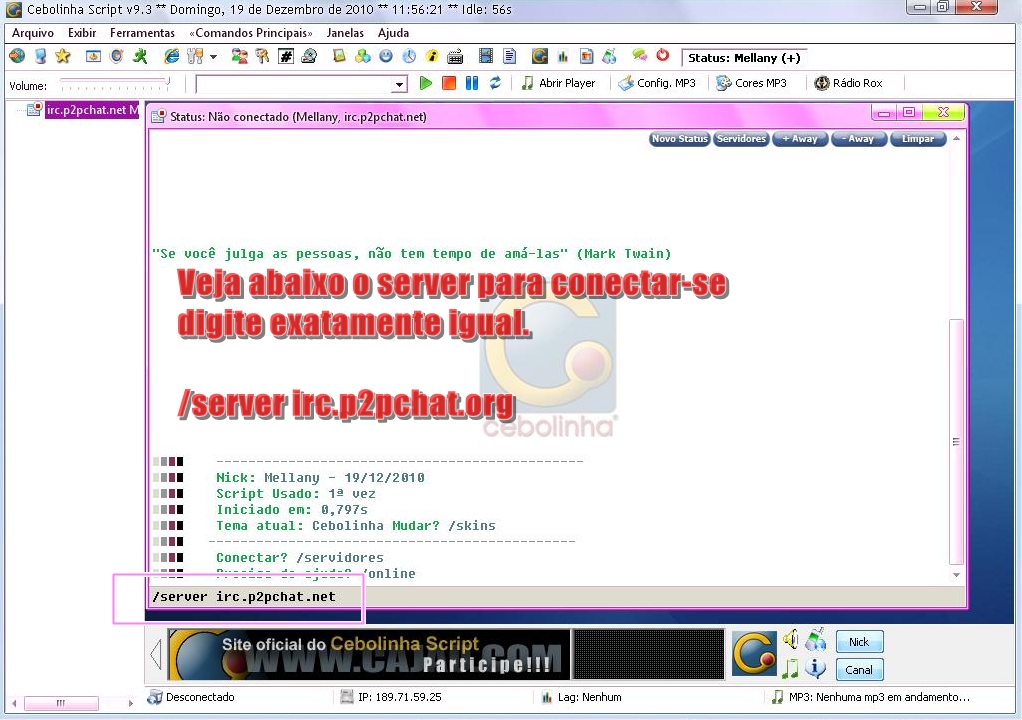
Task: Click the + Away button
Action: (800, 139)
